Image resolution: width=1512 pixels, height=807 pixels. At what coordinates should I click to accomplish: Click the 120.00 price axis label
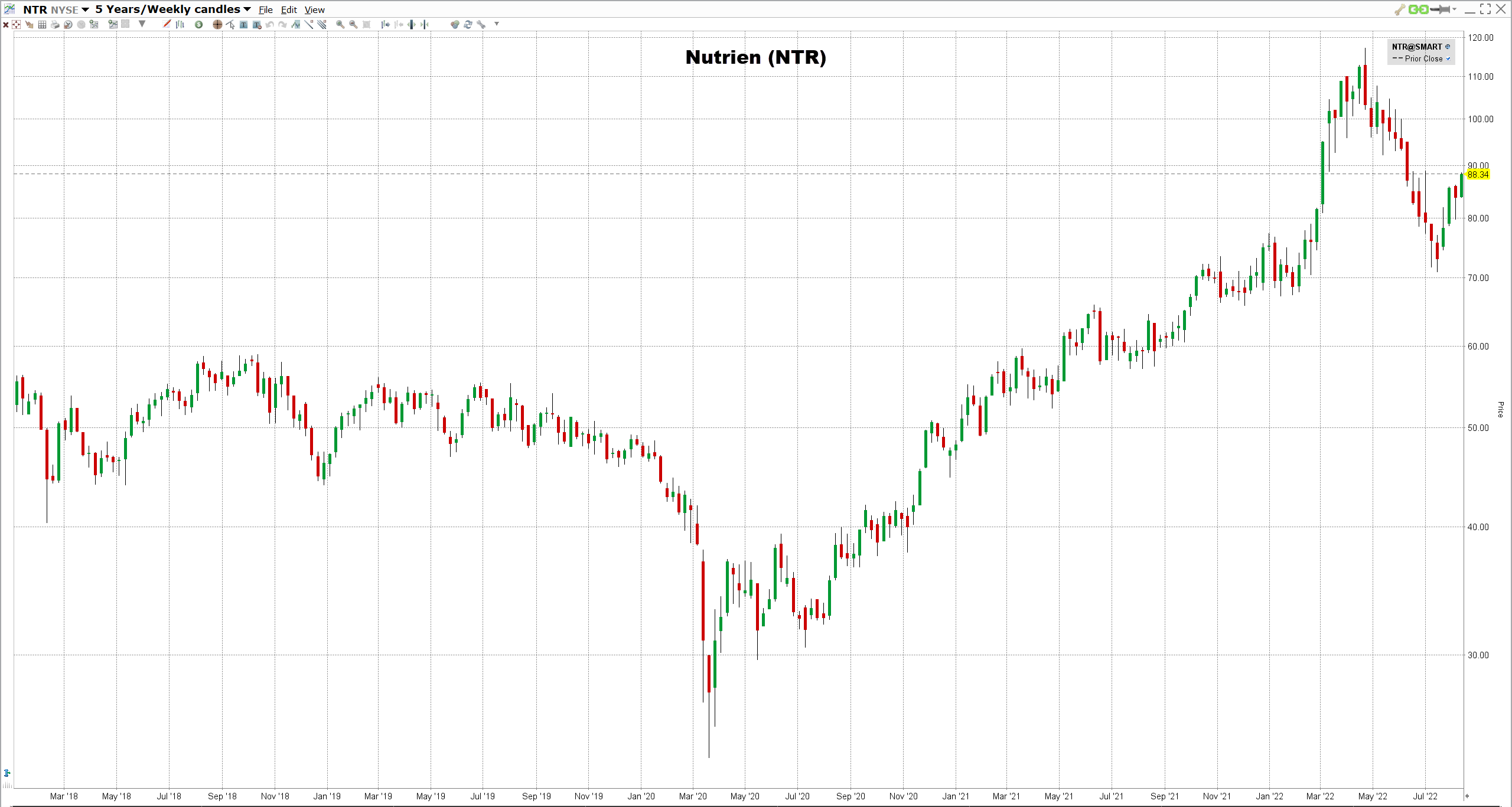(1481, 37)
